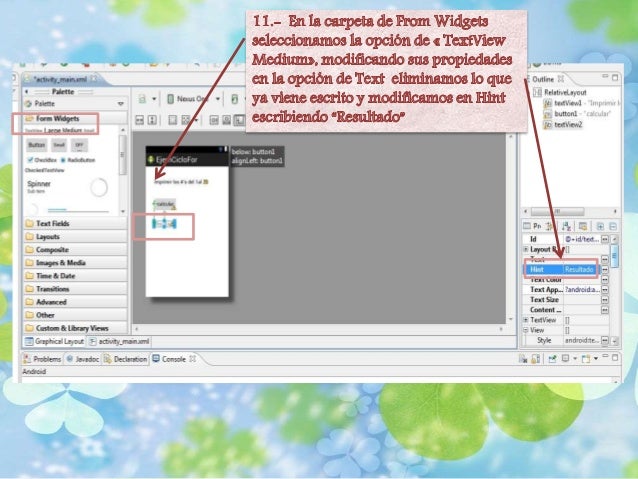Open the Text Size property ellipsis editor button
This screenshot has width=638, height=479.
click(x=605, y=300)
